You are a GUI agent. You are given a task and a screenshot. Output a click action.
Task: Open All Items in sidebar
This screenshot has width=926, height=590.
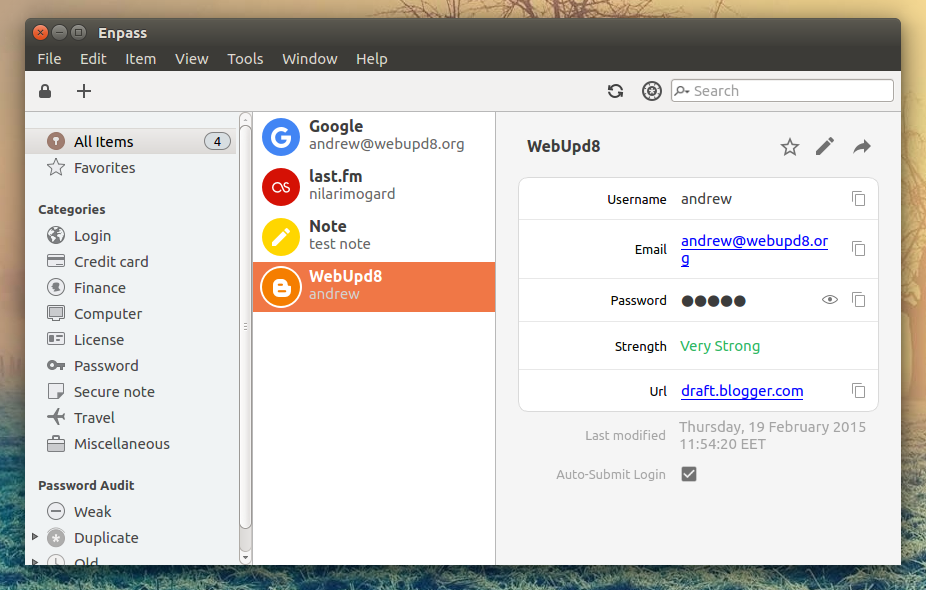[x=131, y=142]
